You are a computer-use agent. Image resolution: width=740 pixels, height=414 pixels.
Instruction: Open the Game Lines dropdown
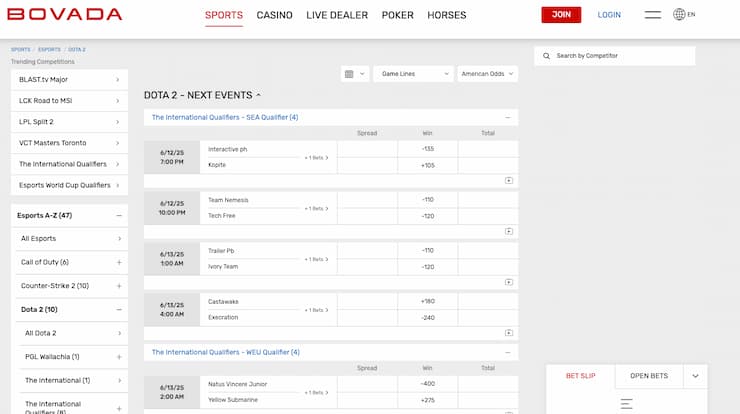pos(413,74)
